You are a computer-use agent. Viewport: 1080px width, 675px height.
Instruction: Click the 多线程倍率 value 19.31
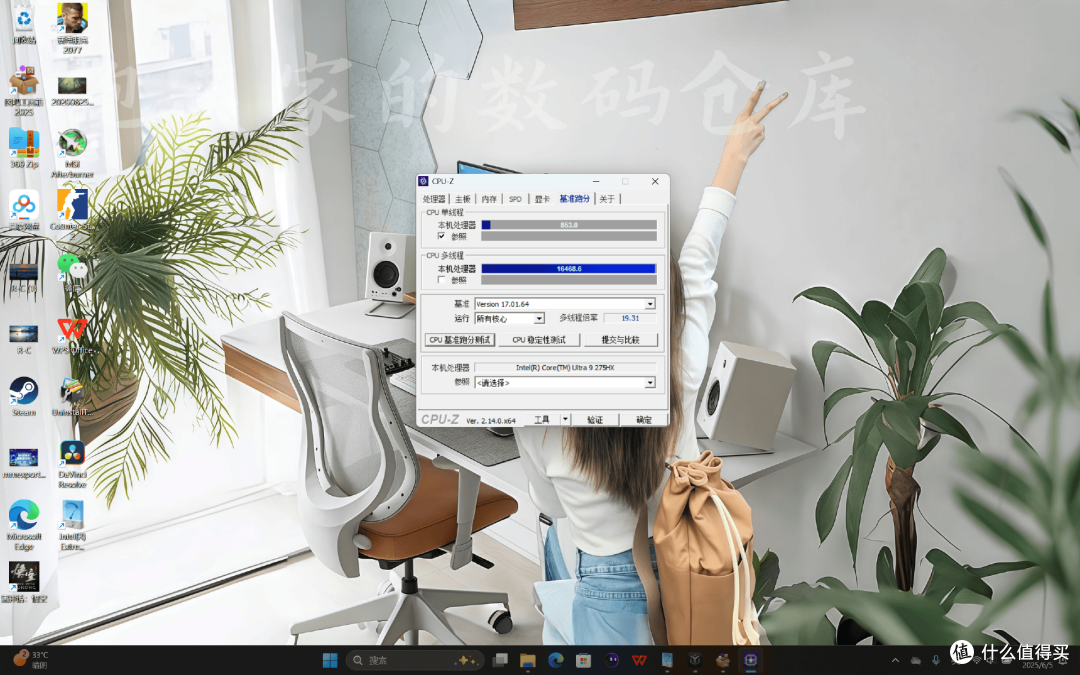[x=630, y=318]
